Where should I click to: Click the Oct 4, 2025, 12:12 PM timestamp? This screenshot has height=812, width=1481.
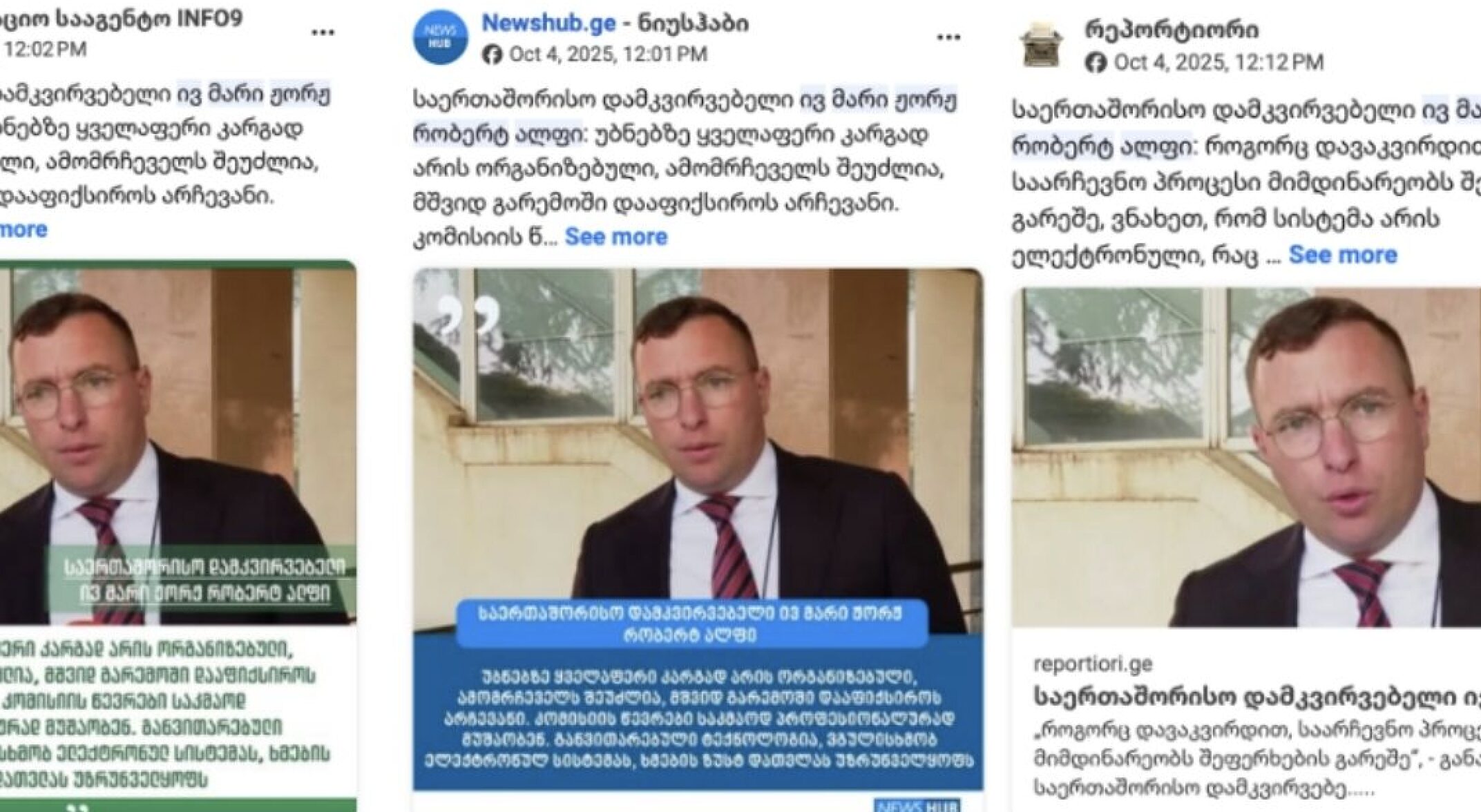coord(1219,63)
